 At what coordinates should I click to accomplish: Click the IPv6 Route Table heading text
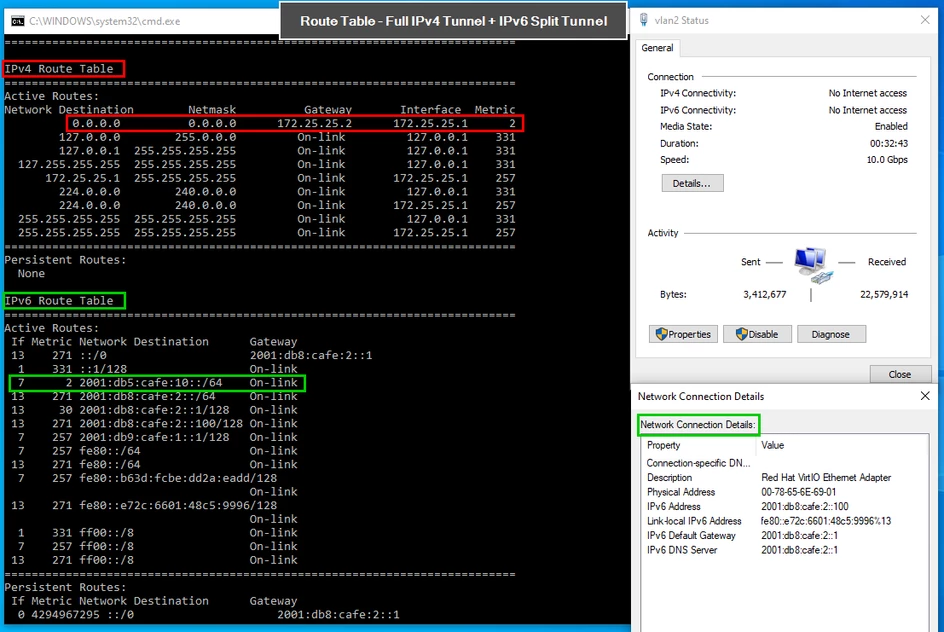coord(59,300)
